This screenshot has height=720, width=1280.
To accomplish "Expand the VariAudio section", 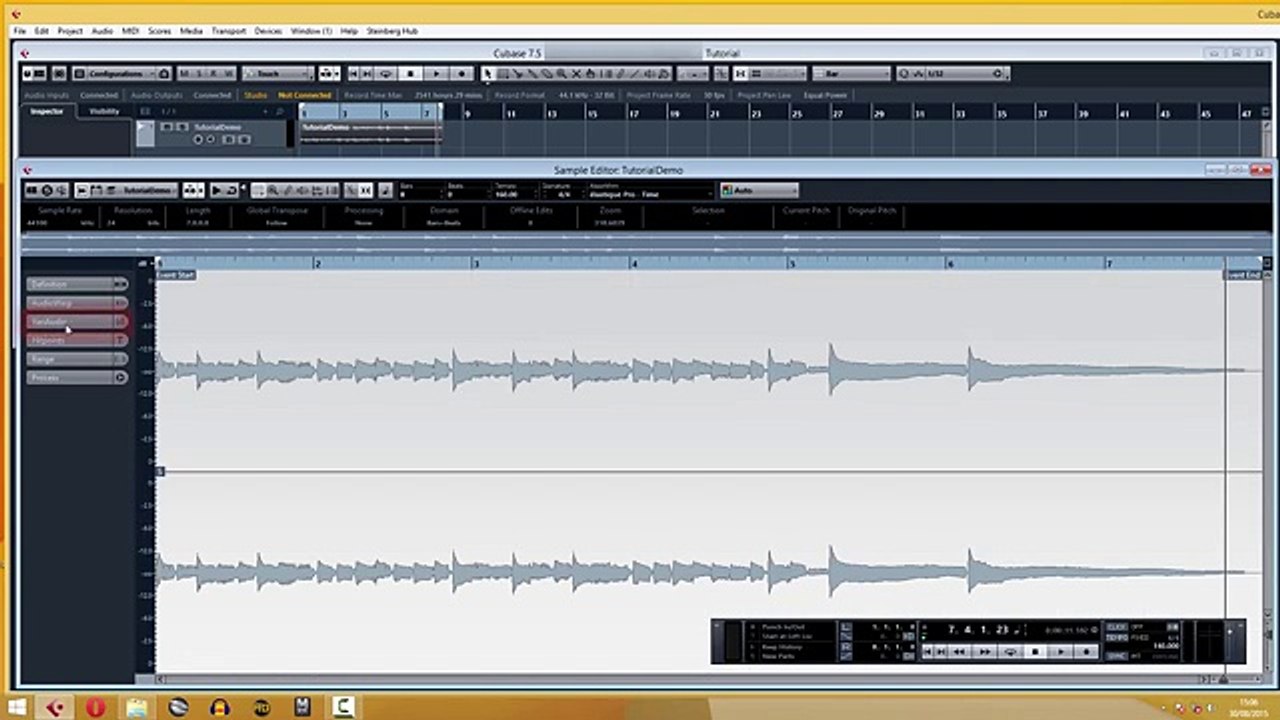I will pyautogui.click(x=77, y=321).
